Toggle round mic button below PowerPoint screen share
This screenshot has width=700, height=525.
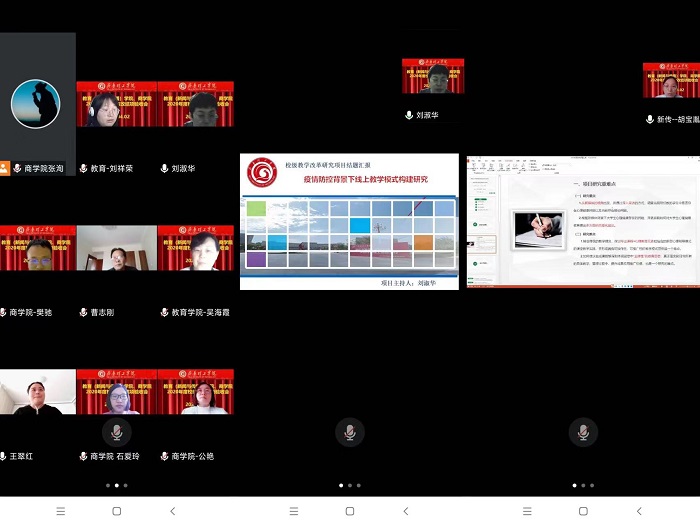coord(582,432)
